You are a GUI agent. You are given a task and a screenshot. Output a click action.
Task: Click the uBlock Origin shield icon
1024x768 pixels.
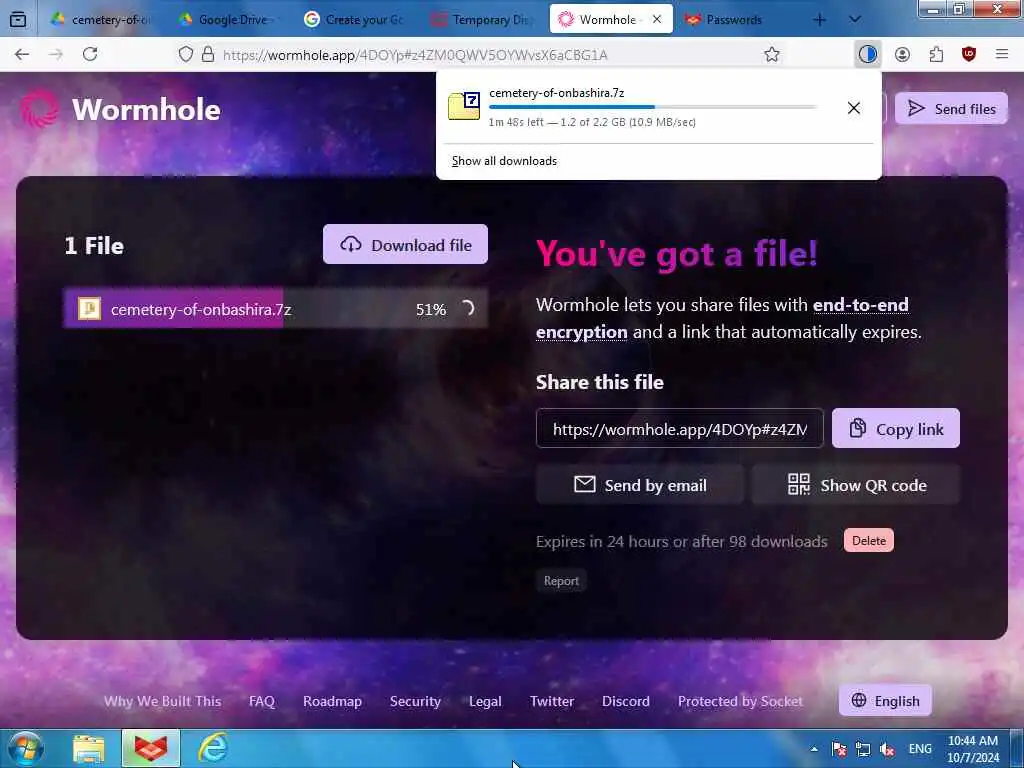click(x=969, y=54)
